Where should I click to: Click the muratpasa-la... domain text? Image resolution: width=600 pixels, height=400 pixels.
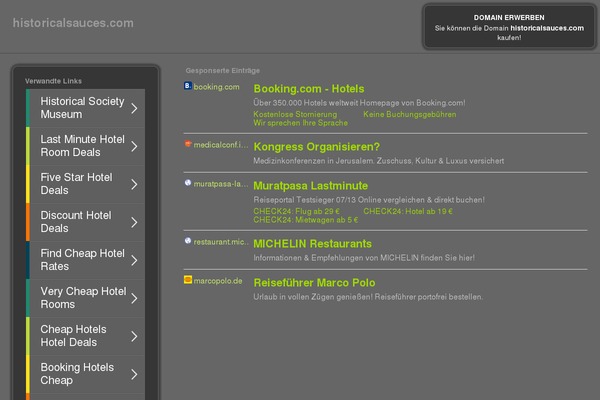point(221,184)
